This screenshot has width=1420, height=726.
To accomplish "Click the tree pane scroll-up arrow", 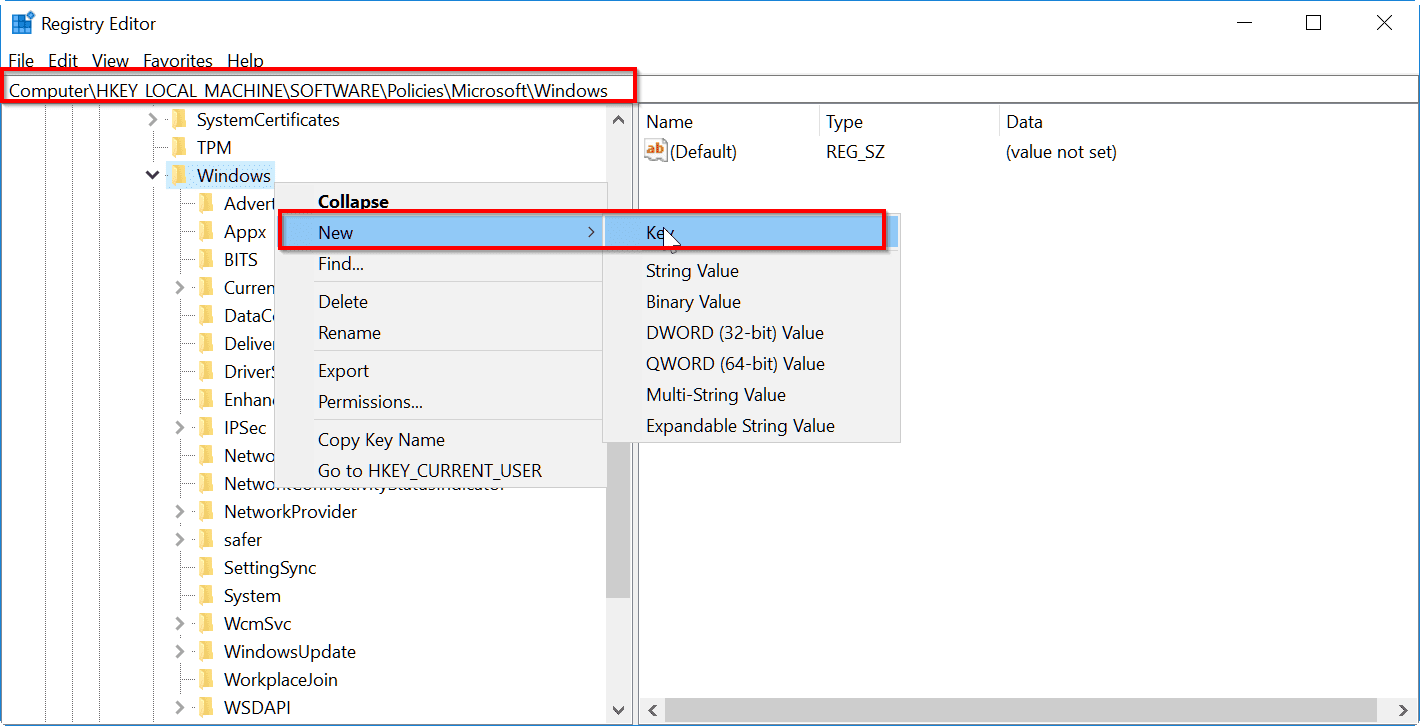I will (x=618, y=120).
